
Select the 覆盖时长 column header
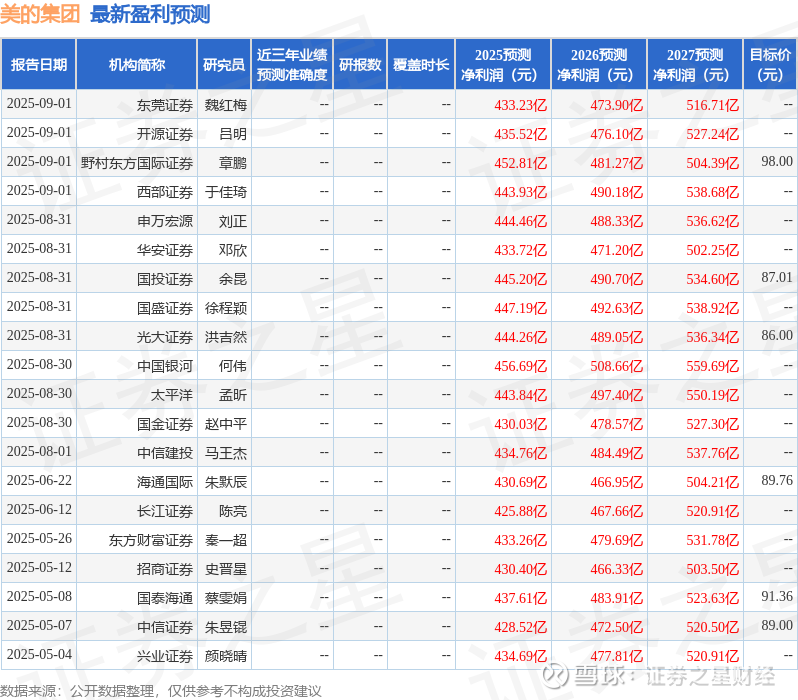point(421,65)
